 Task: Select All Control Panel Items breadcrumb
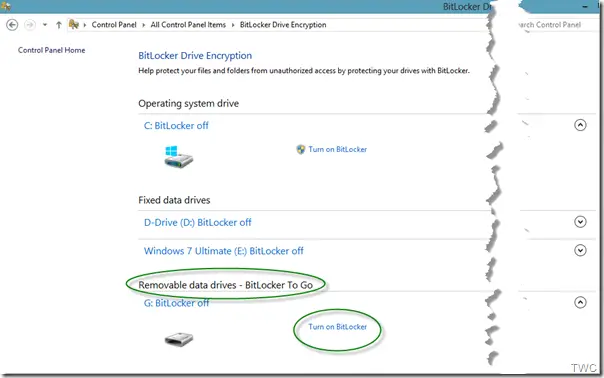(188, 25)
